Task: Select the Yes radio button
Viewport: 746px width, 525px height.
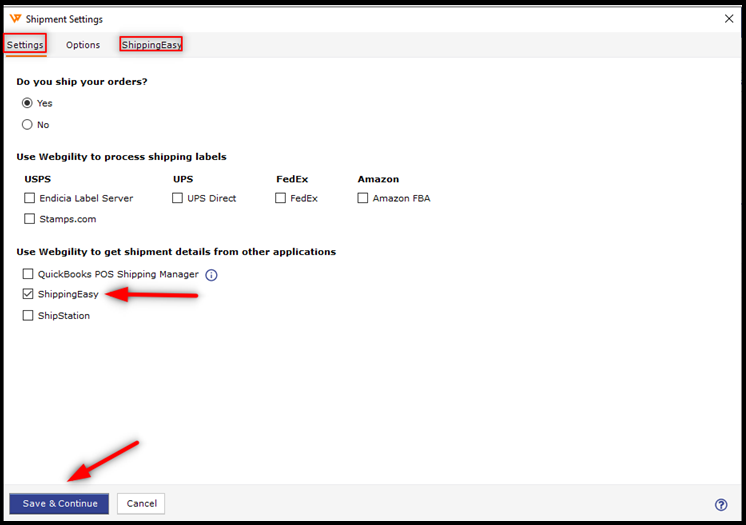Action: [28, 103]
